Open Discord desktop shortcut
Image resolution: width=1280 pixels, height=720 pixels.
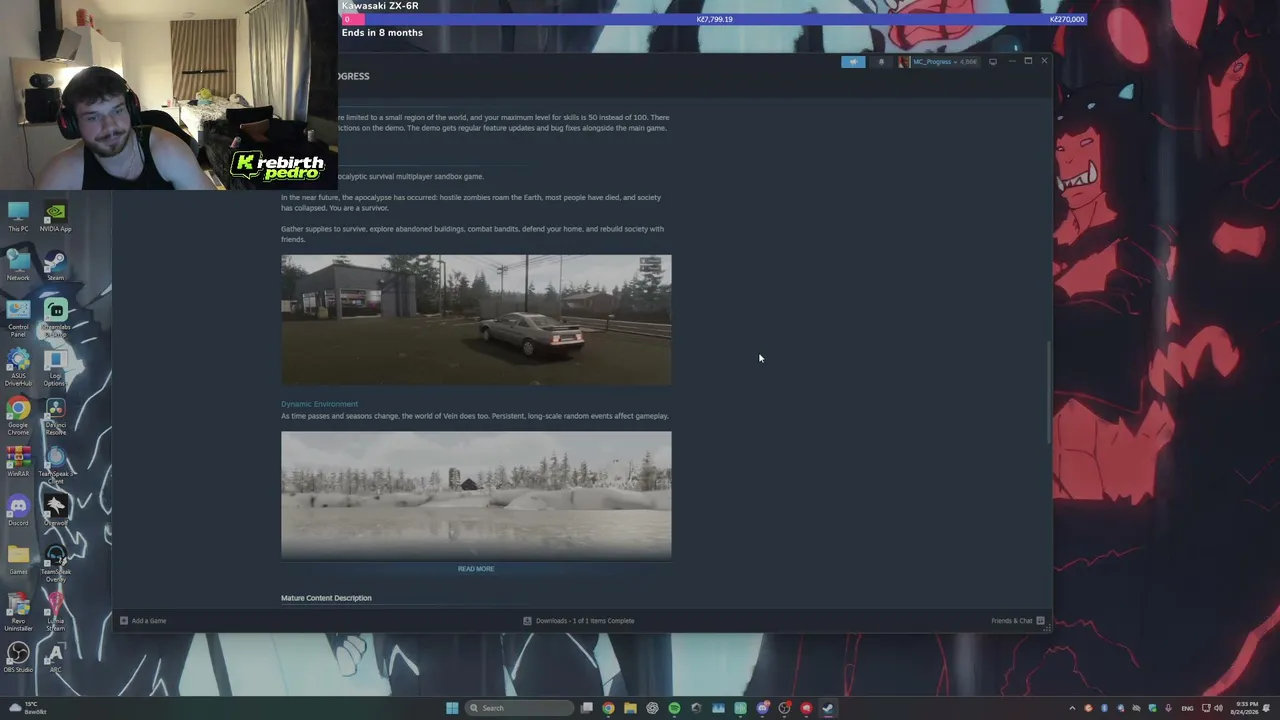tap(18, 511)
